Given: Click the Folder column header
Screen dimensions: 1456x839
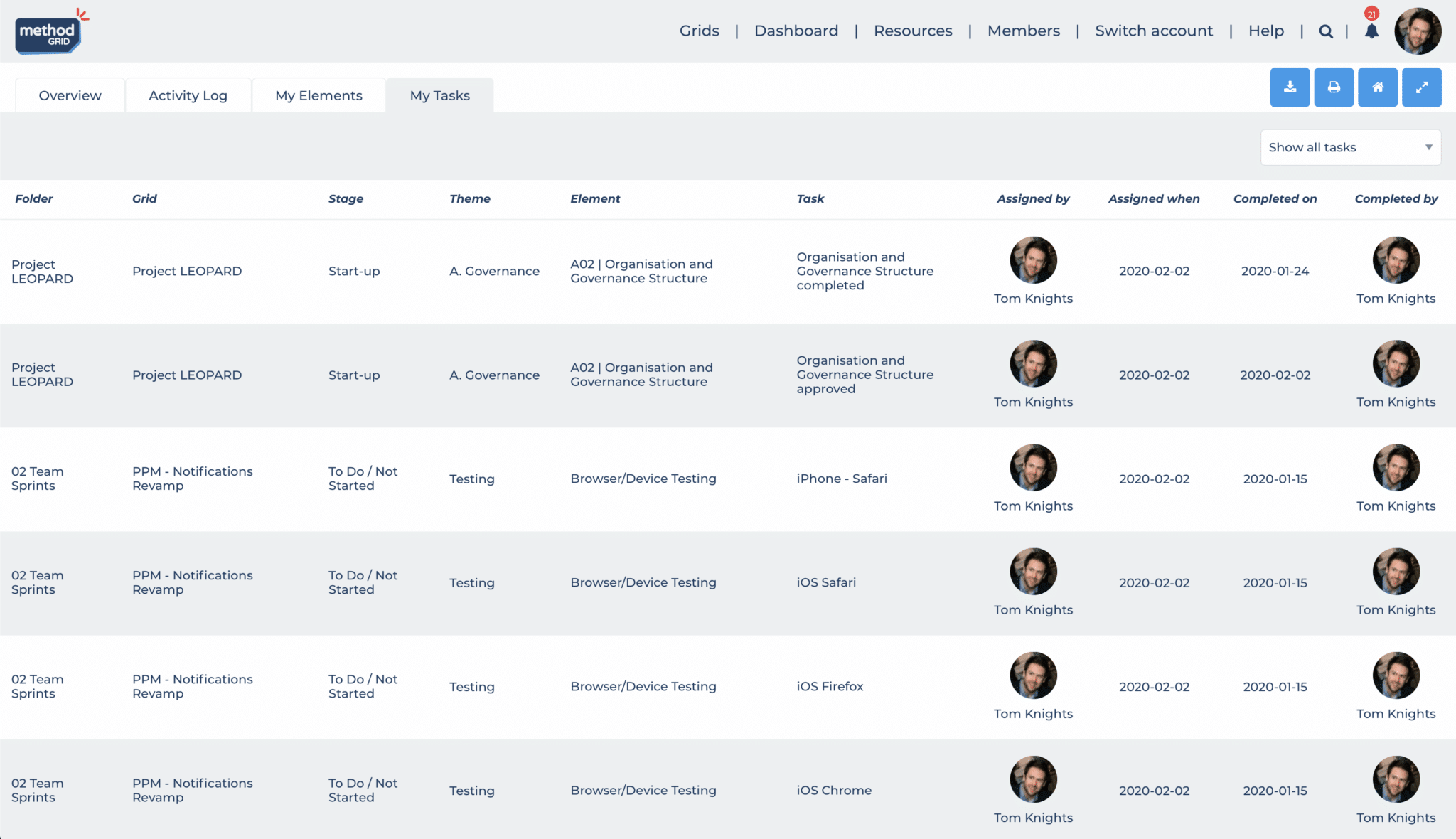Looking at the screenshot, I should tap(34, 198).
